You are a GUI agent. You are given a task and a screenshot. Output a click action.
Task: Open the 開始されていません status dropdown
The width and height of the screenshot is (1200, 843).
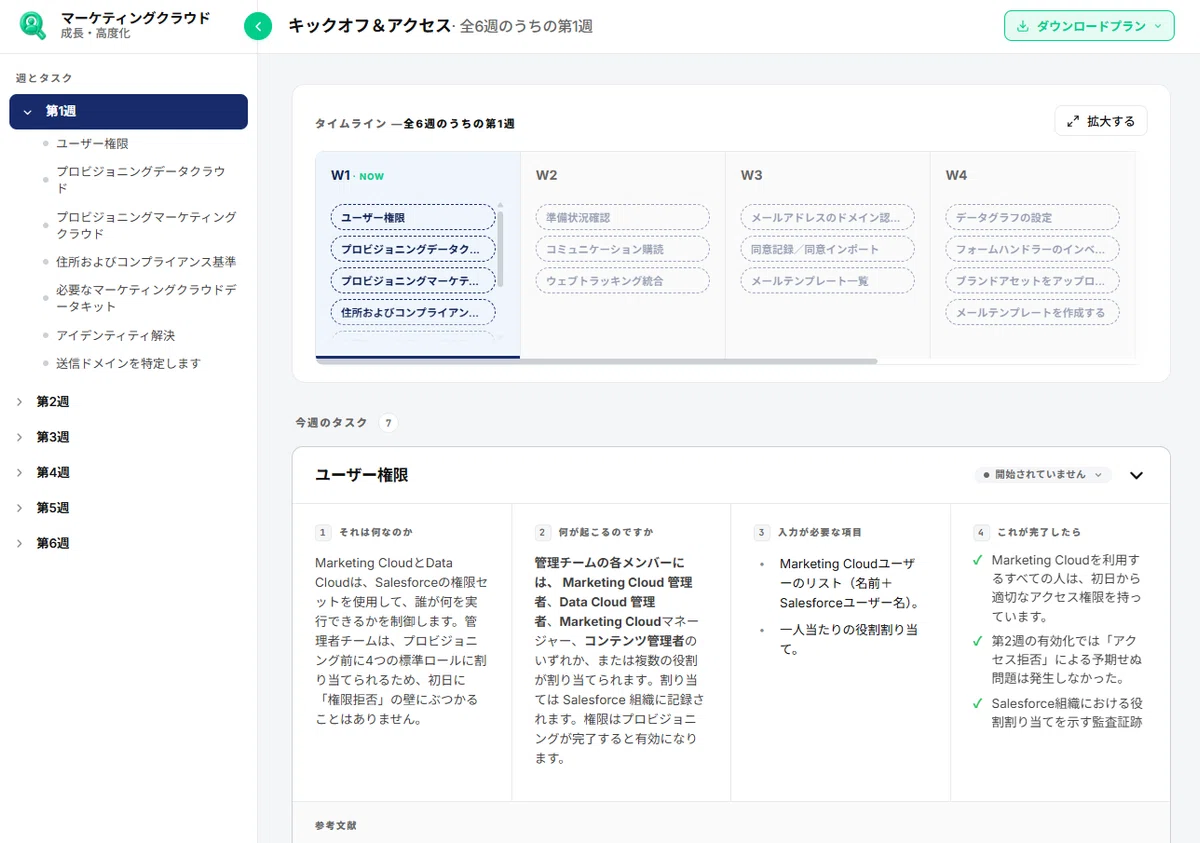pos(1043,475)
